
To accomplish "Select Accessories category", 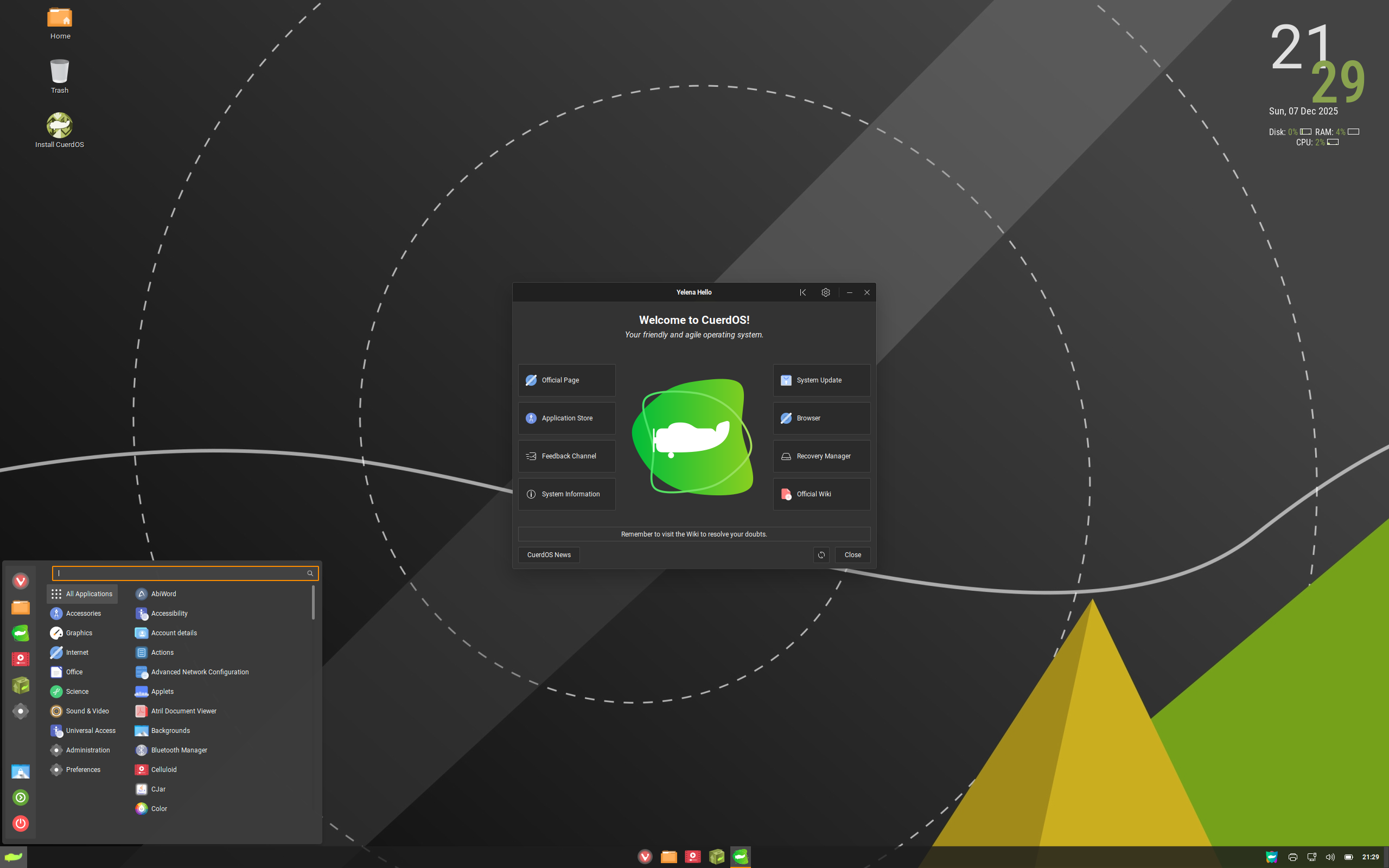I will (x=82, y=614).
